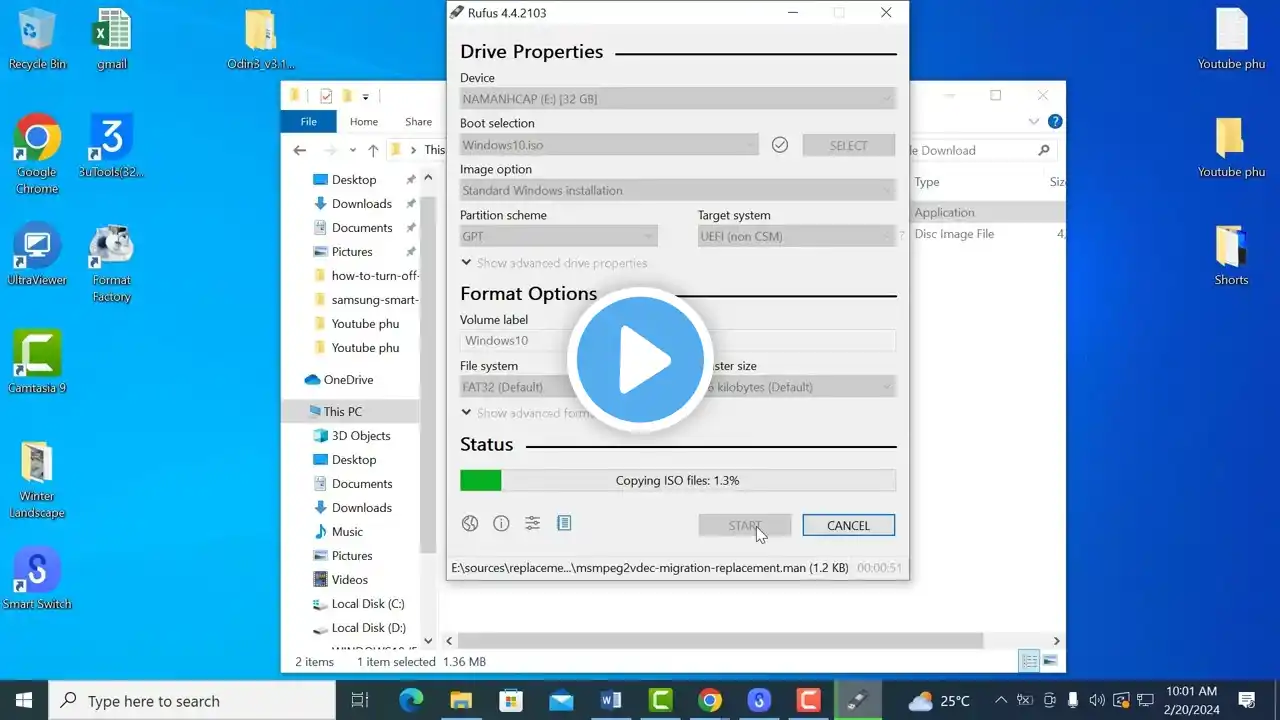Open the Share tab in Explorer

(x=418, y=122)
